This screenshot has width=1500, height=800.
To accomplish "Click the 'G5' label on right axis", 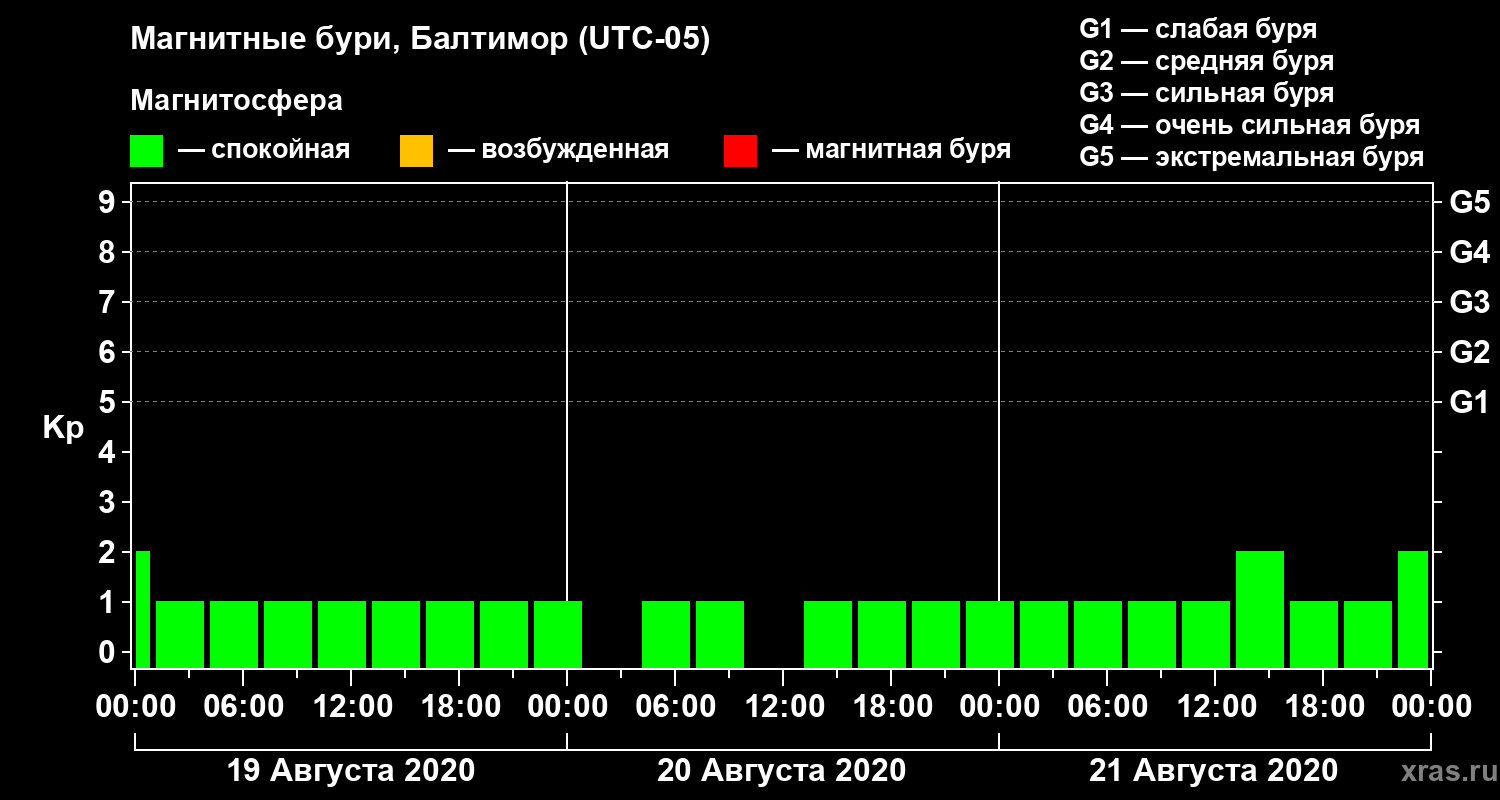I will click(1470, 203).
